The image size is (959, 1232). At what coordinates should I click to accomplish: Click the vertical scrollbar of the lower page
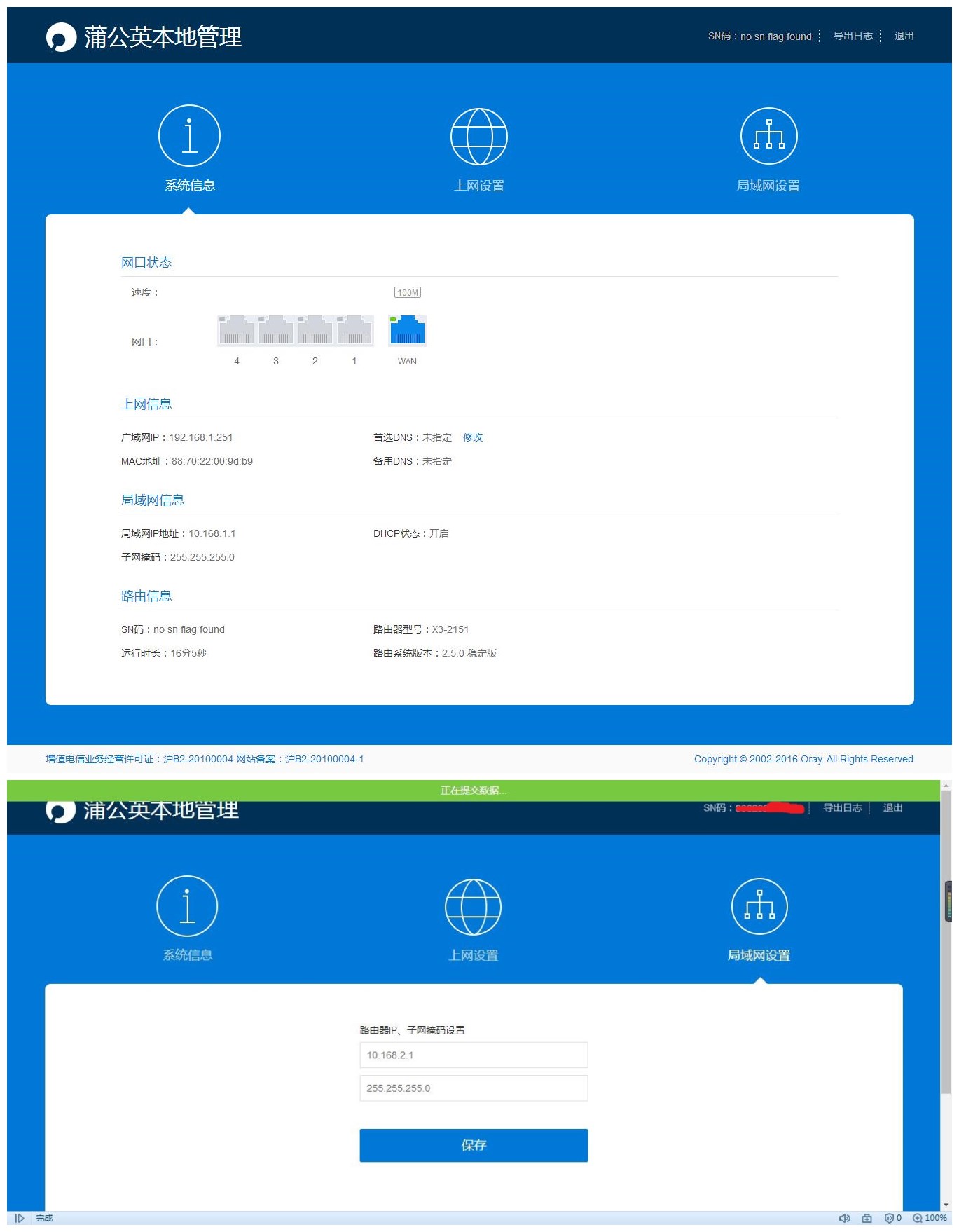[946, 942]
